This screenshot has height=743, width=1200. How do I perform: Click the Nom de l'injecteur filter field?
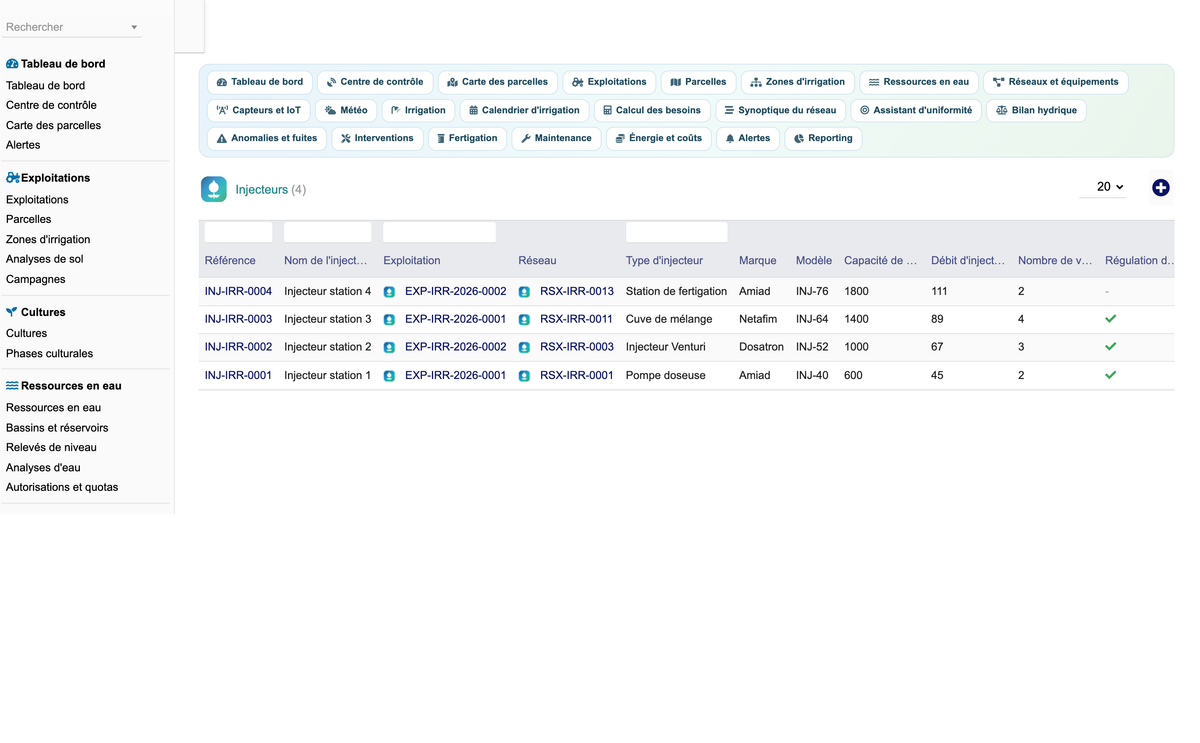coord(327,232)
